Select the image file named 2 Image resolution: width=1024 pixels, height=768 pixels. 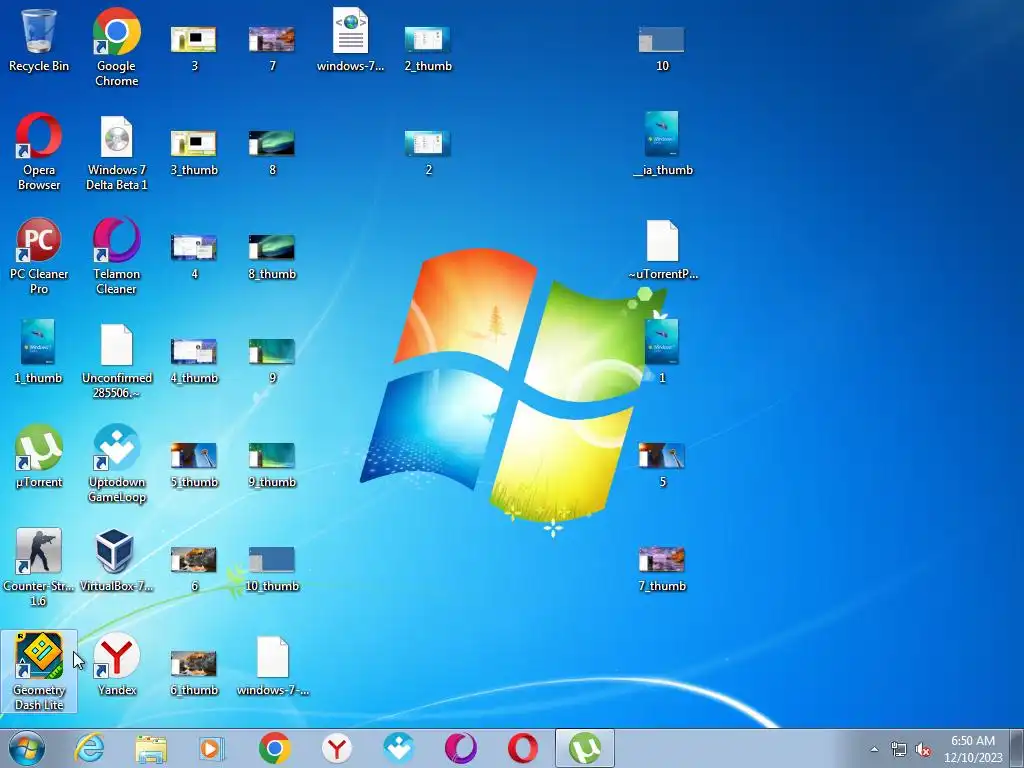pos(428,153)
